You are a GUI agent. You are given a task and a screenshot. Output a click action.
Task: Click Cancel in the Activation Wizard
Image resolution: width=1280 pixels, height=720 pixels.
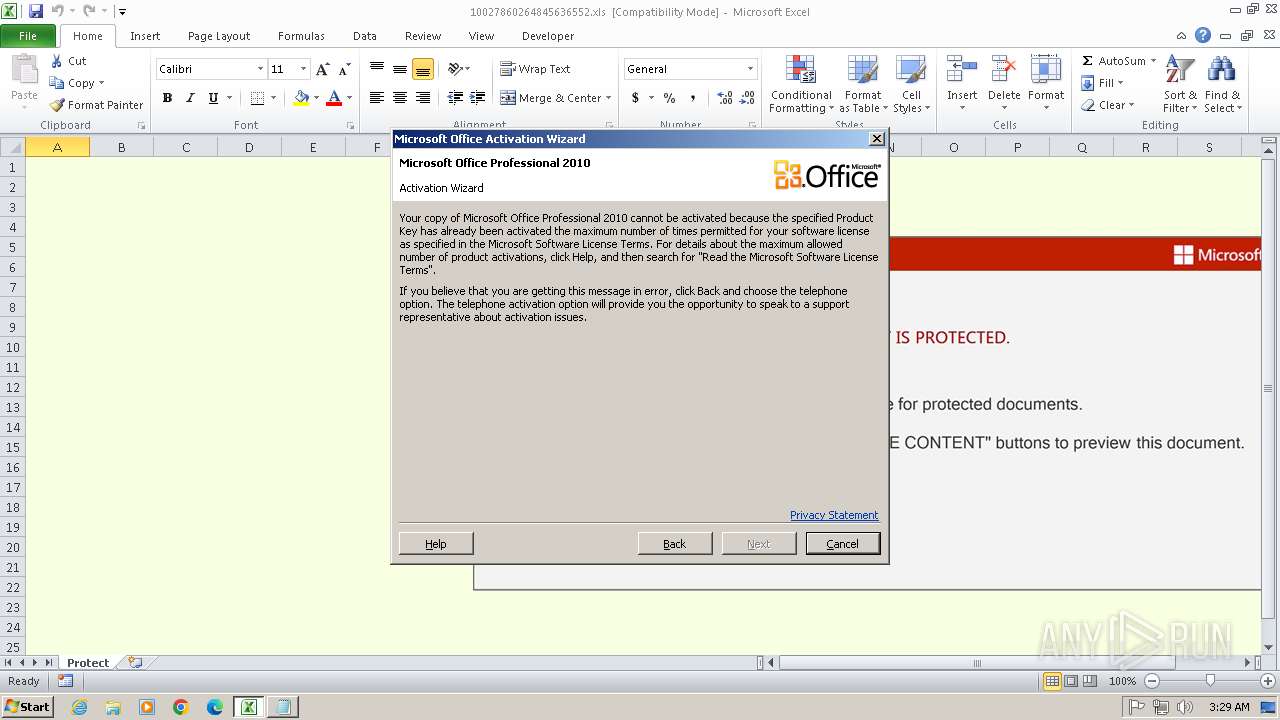coord(842,543)
